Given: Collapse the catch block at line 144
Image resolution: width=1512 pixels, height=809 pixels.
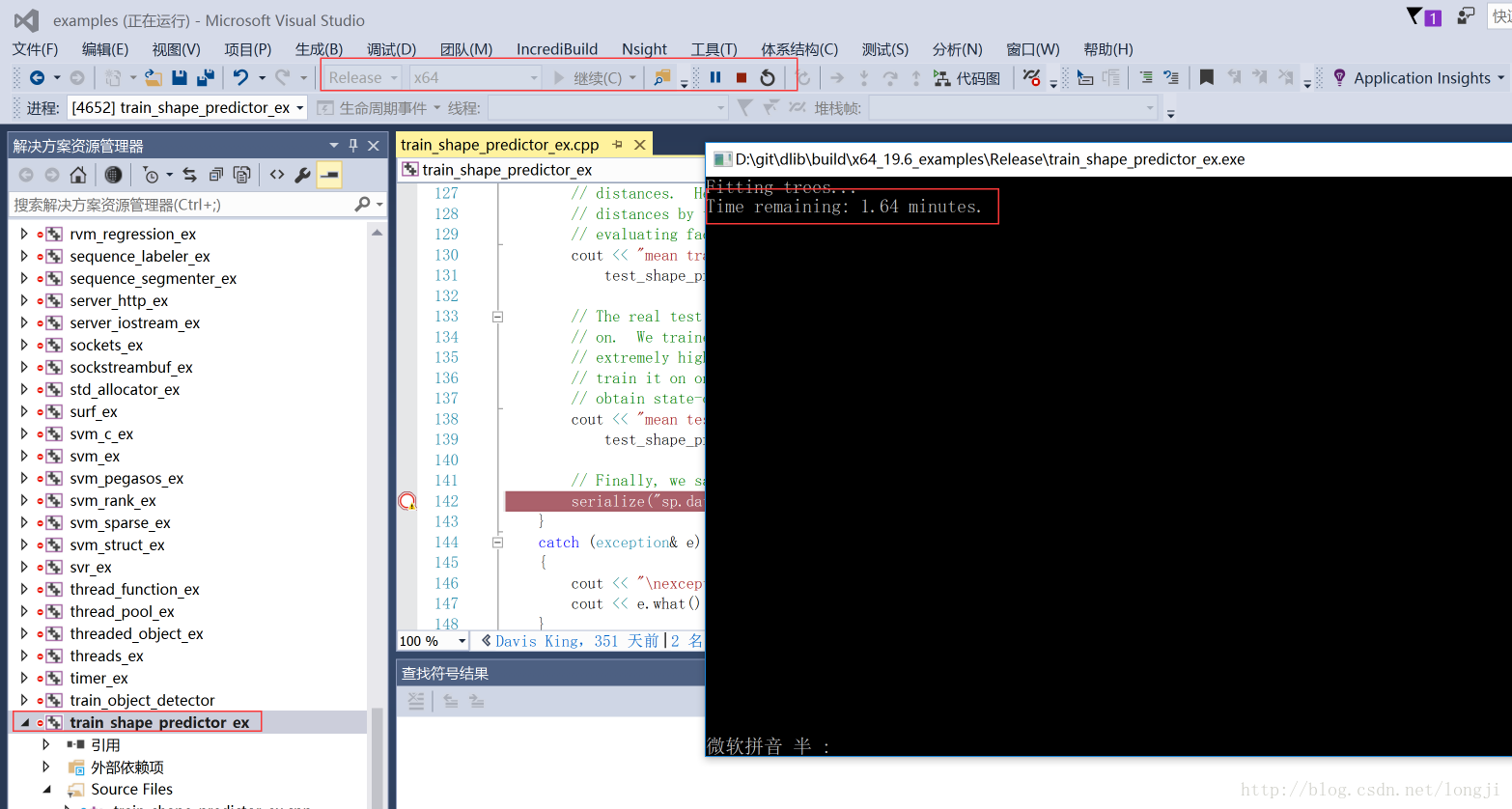Looking at the screenshot, I should click(x=498, y=543).
